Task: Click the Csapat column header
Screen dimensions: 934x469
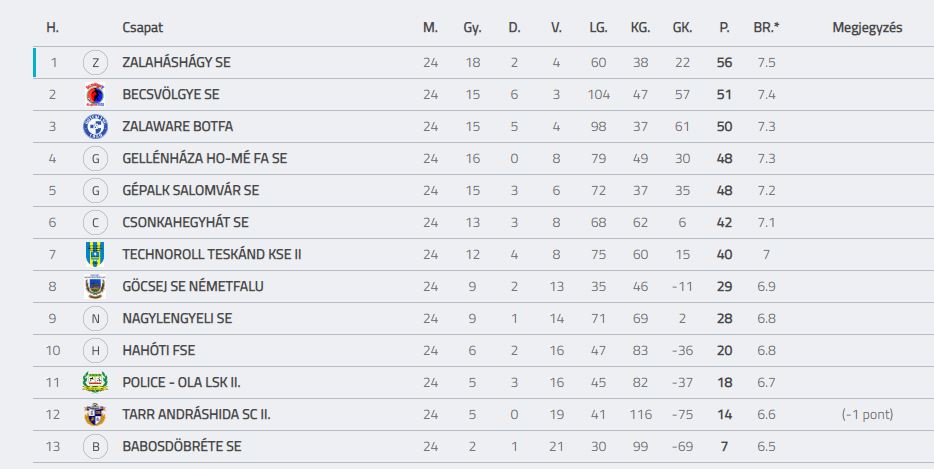Action: pos(142,27)
